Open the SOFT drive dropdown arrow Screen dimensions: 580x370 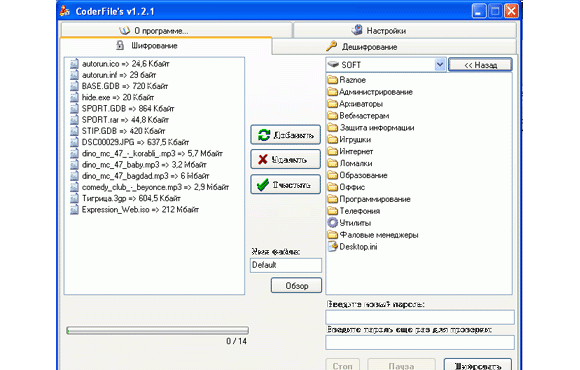[x=439, y=65]
